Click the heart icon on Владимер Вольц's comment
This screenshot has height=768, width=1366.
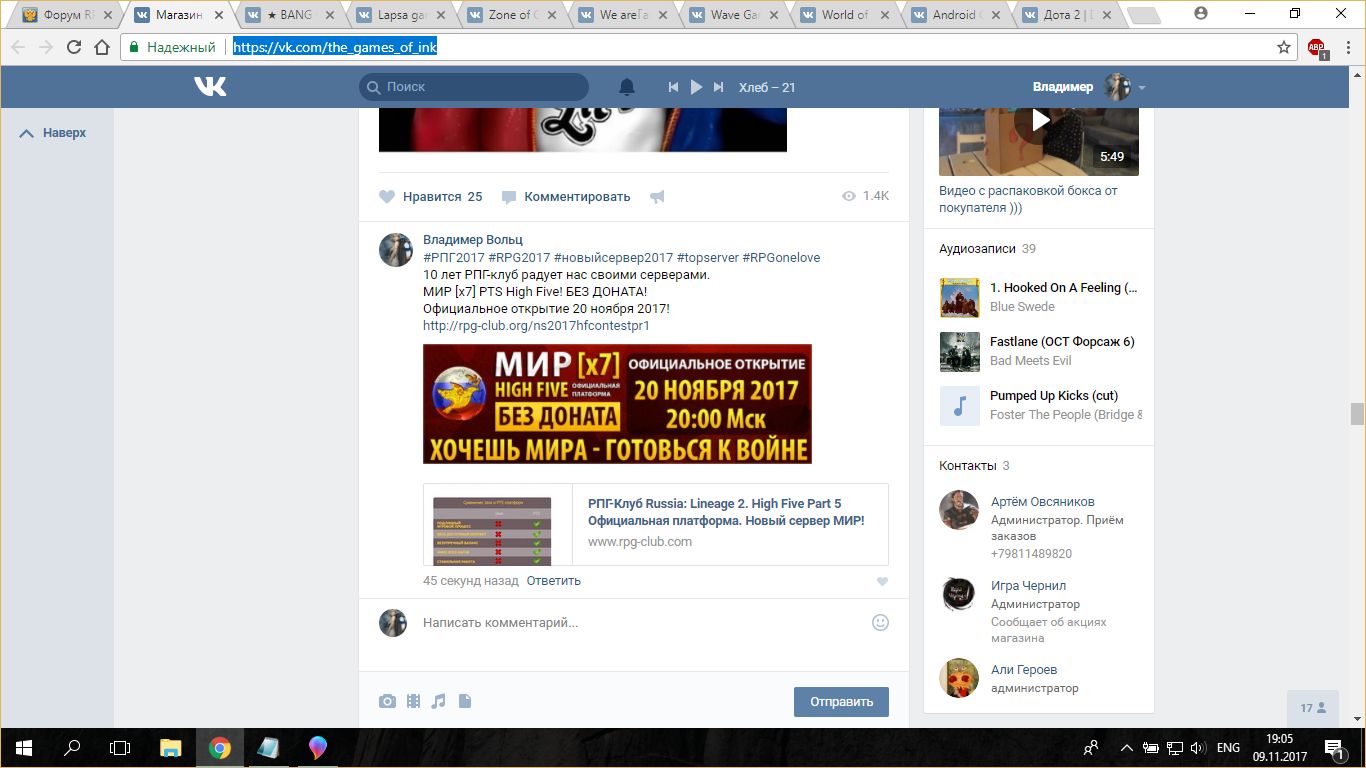click(881, 581)
